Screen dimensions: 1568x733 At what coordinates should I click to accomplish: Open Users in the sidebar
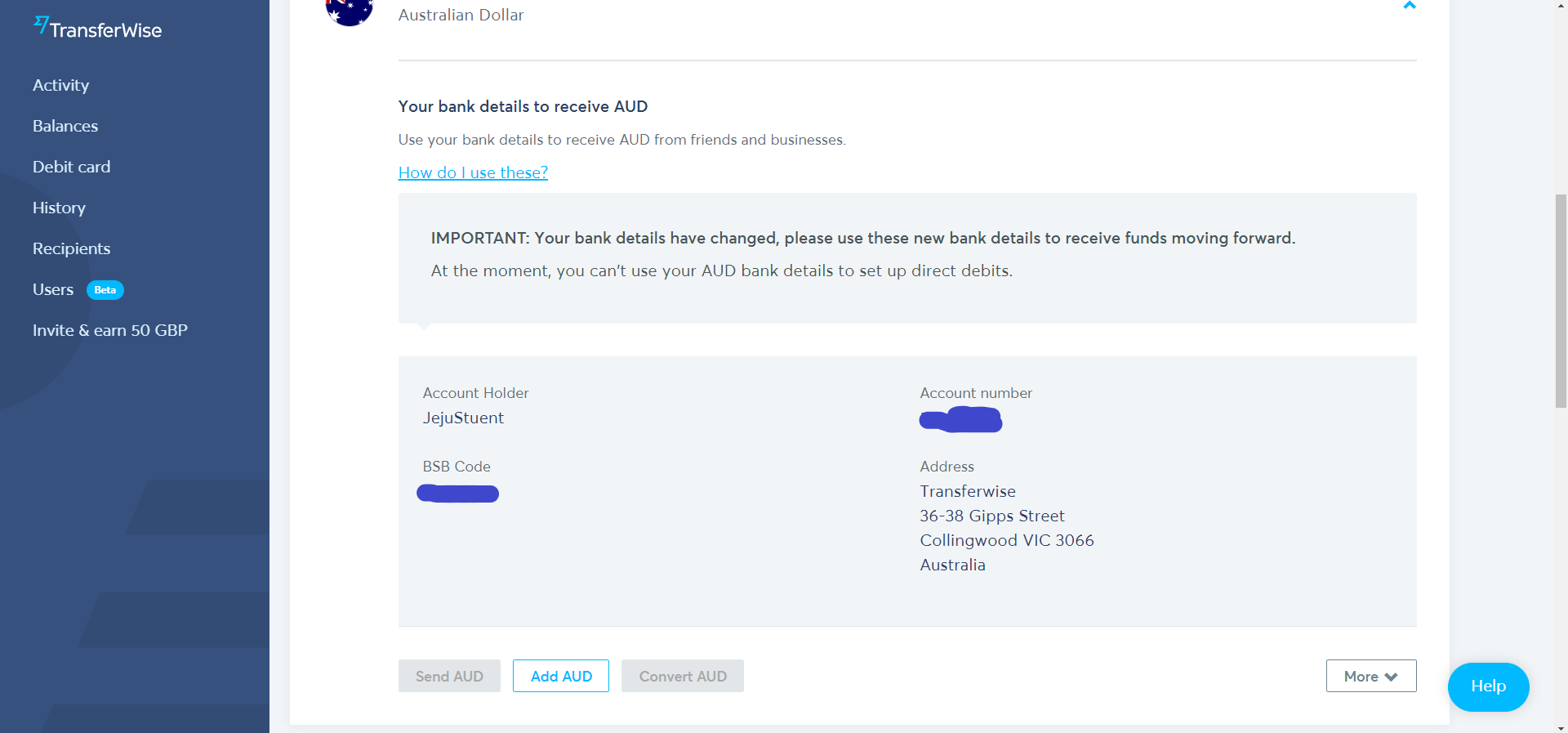click(53, 289)
